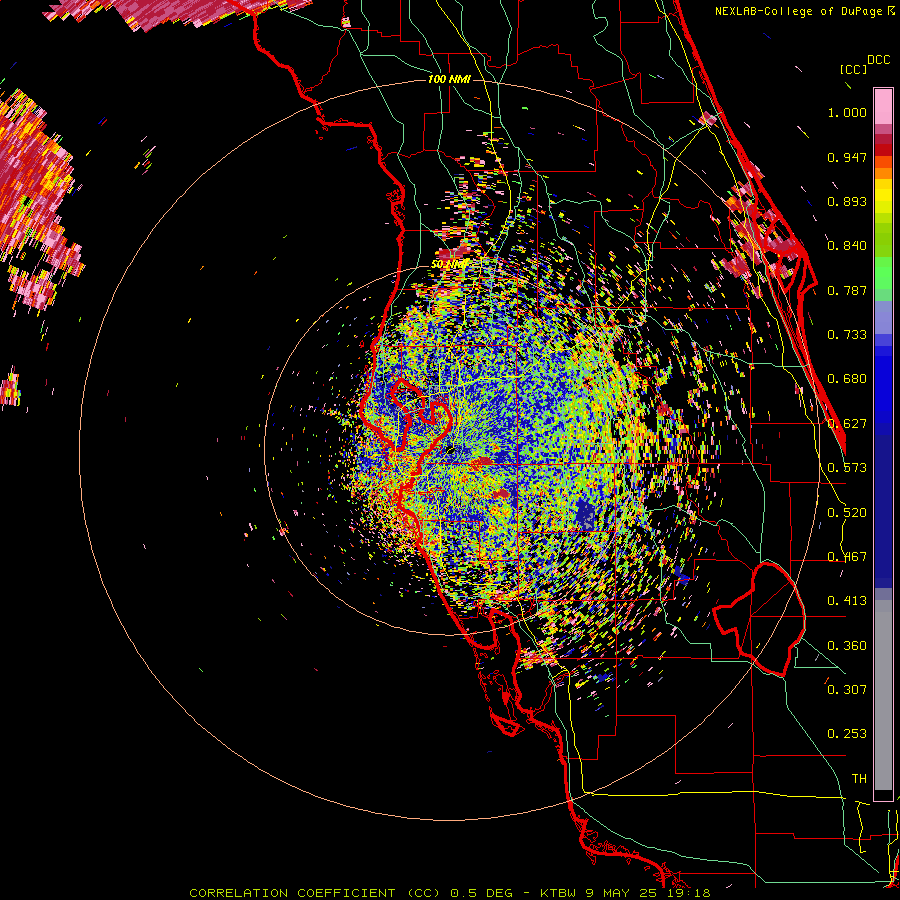Pick the yellow segment of the color bar
Viewport: 900px width, 900px height.
tap(883, 197)
